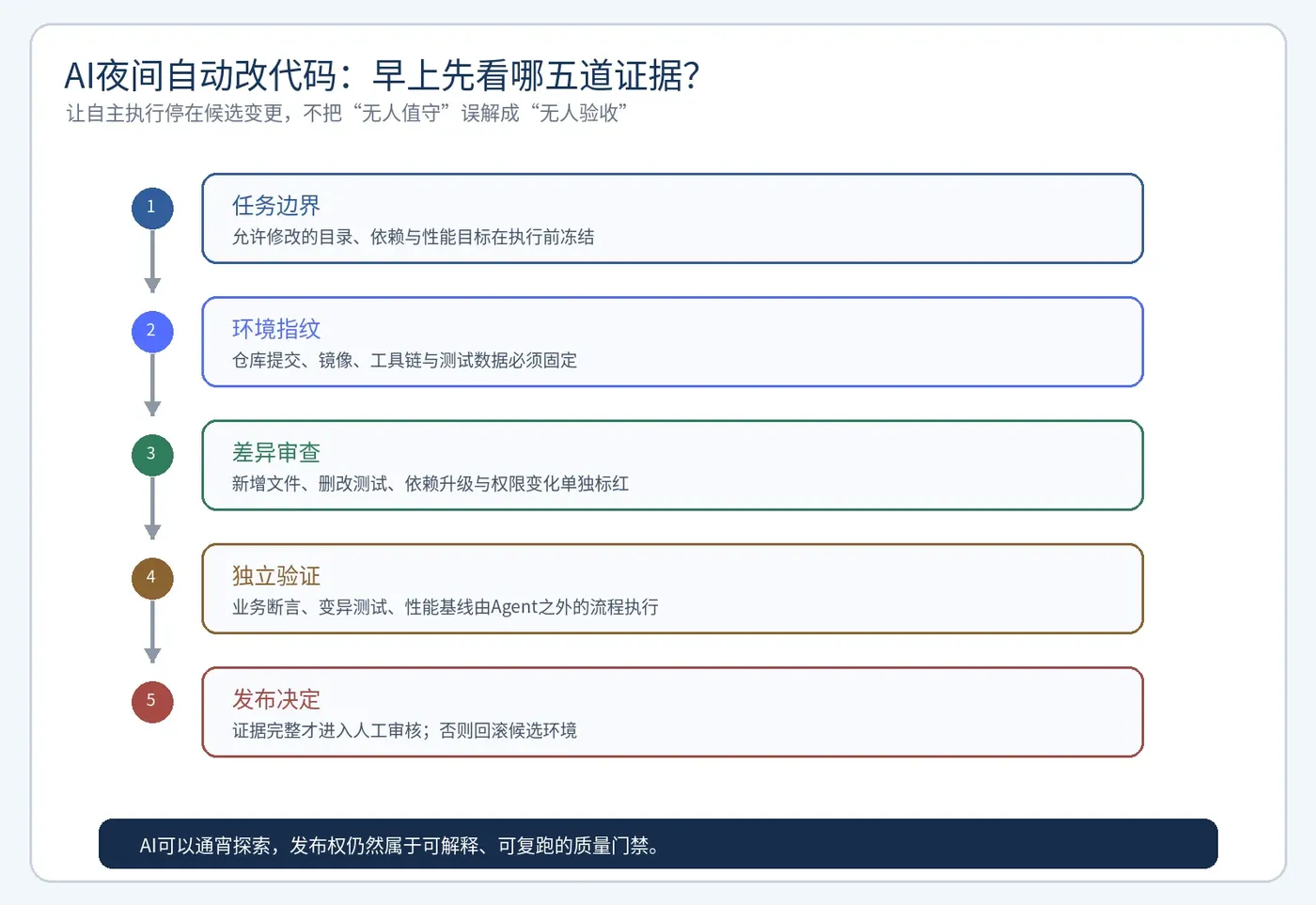Select the 发布决定 card heading
1316x905 pixels.
pyautogui.click(x=276, y=699)
